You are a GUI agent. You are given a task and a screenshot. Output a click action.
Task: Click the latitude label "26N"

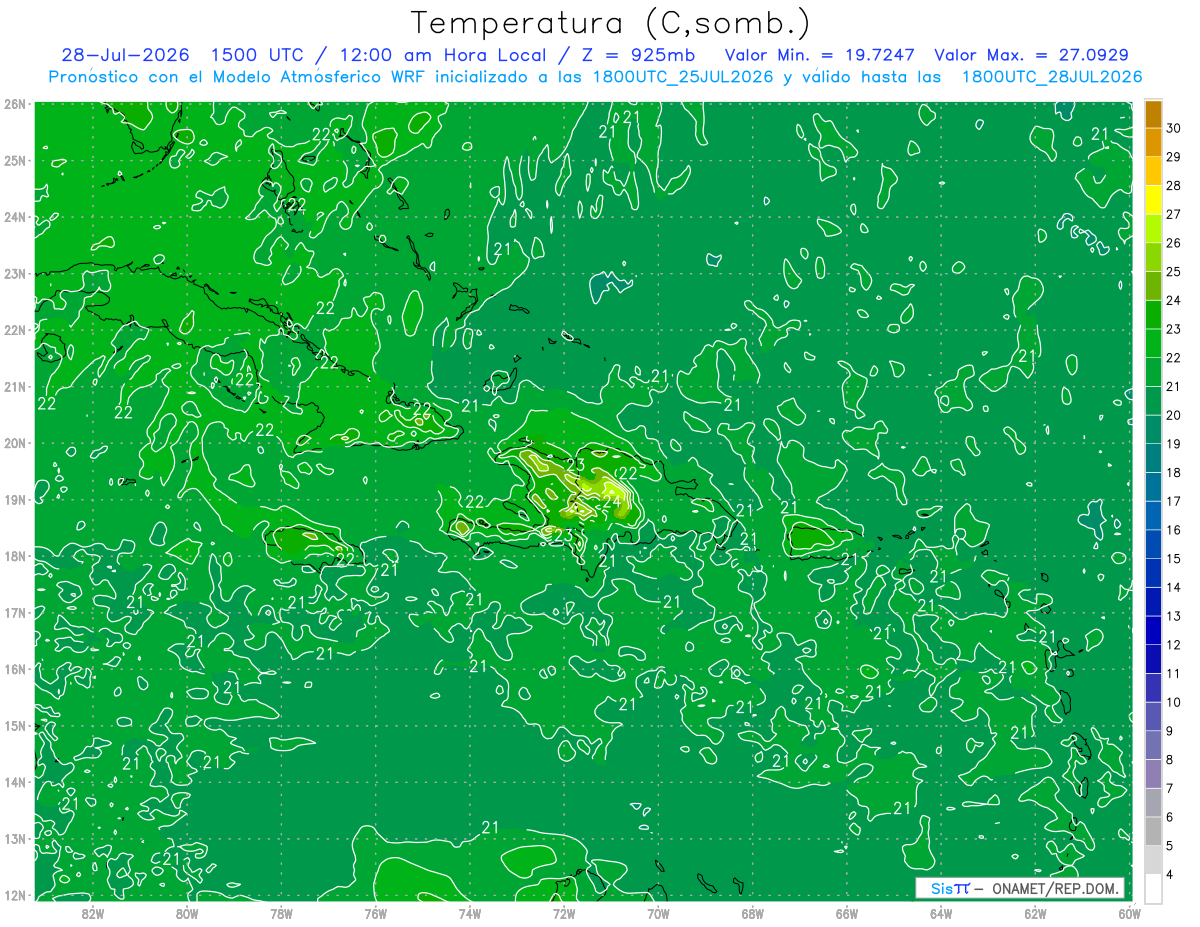(x=15, y=104)
